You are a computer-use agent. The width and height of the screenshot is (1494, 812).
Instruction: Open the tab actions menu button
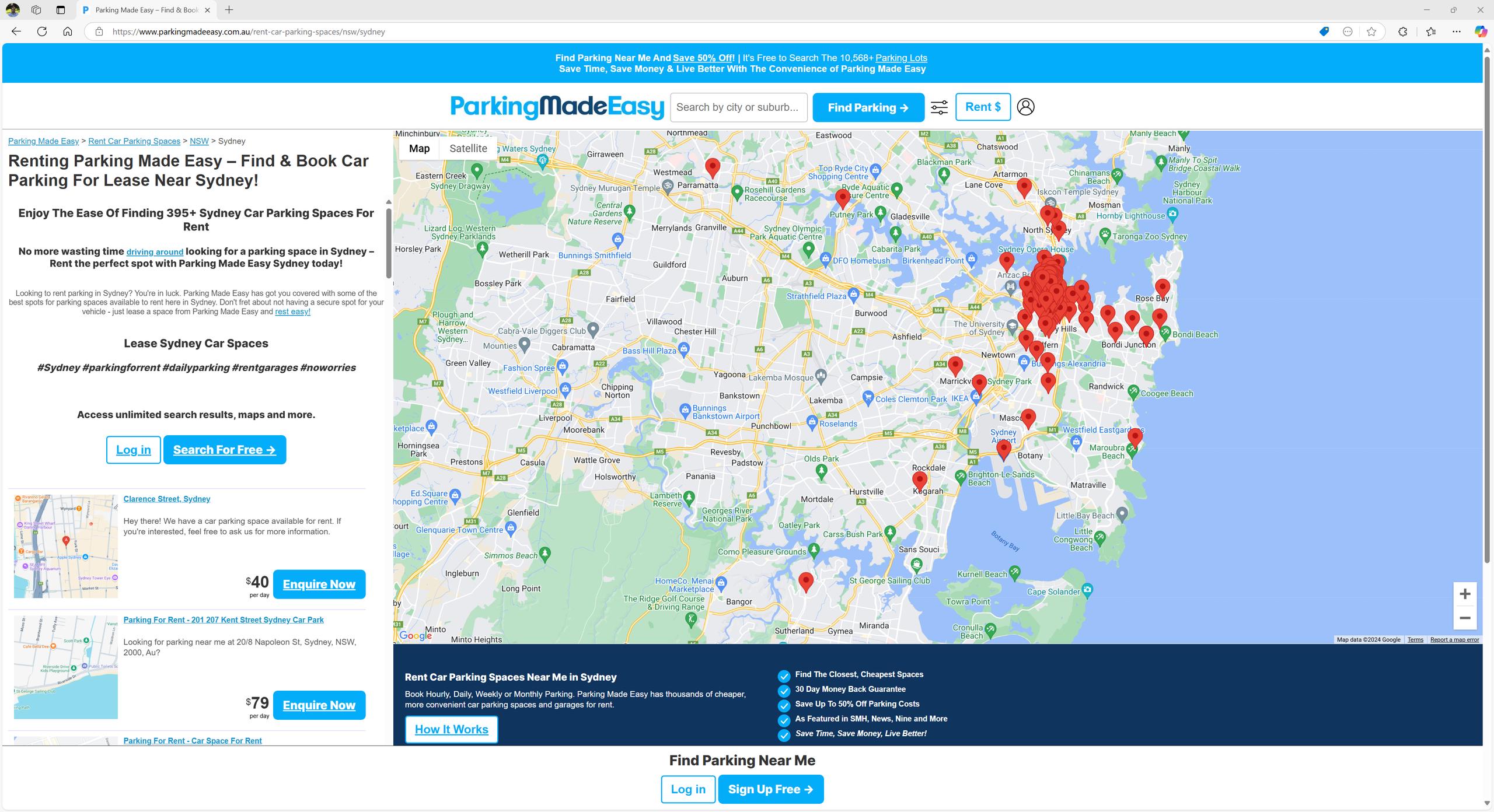61,10
